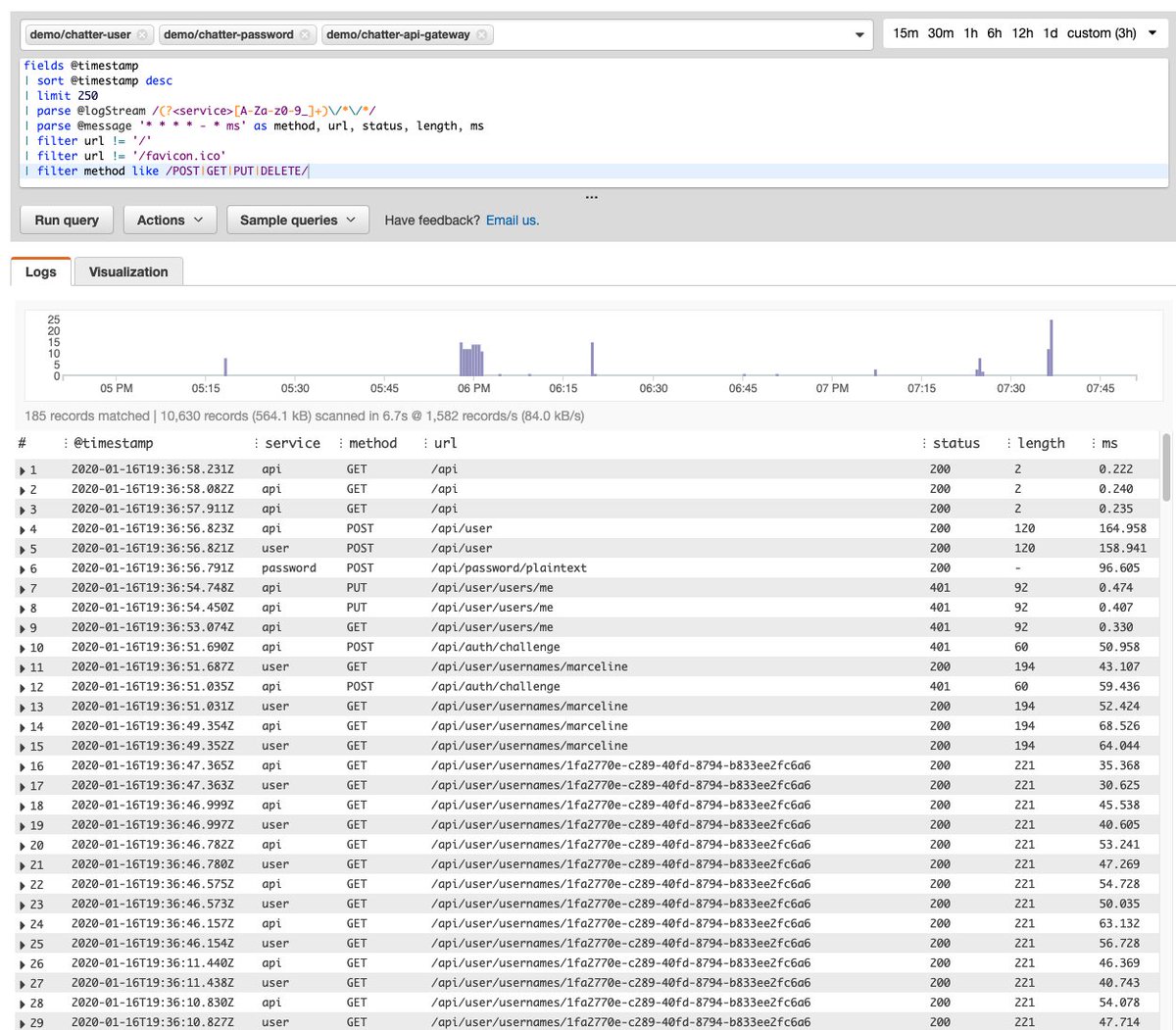Viewport: 1176px width, 1030px height.
Task: Switch to the Visualization tab
Action: coord(128,272)
